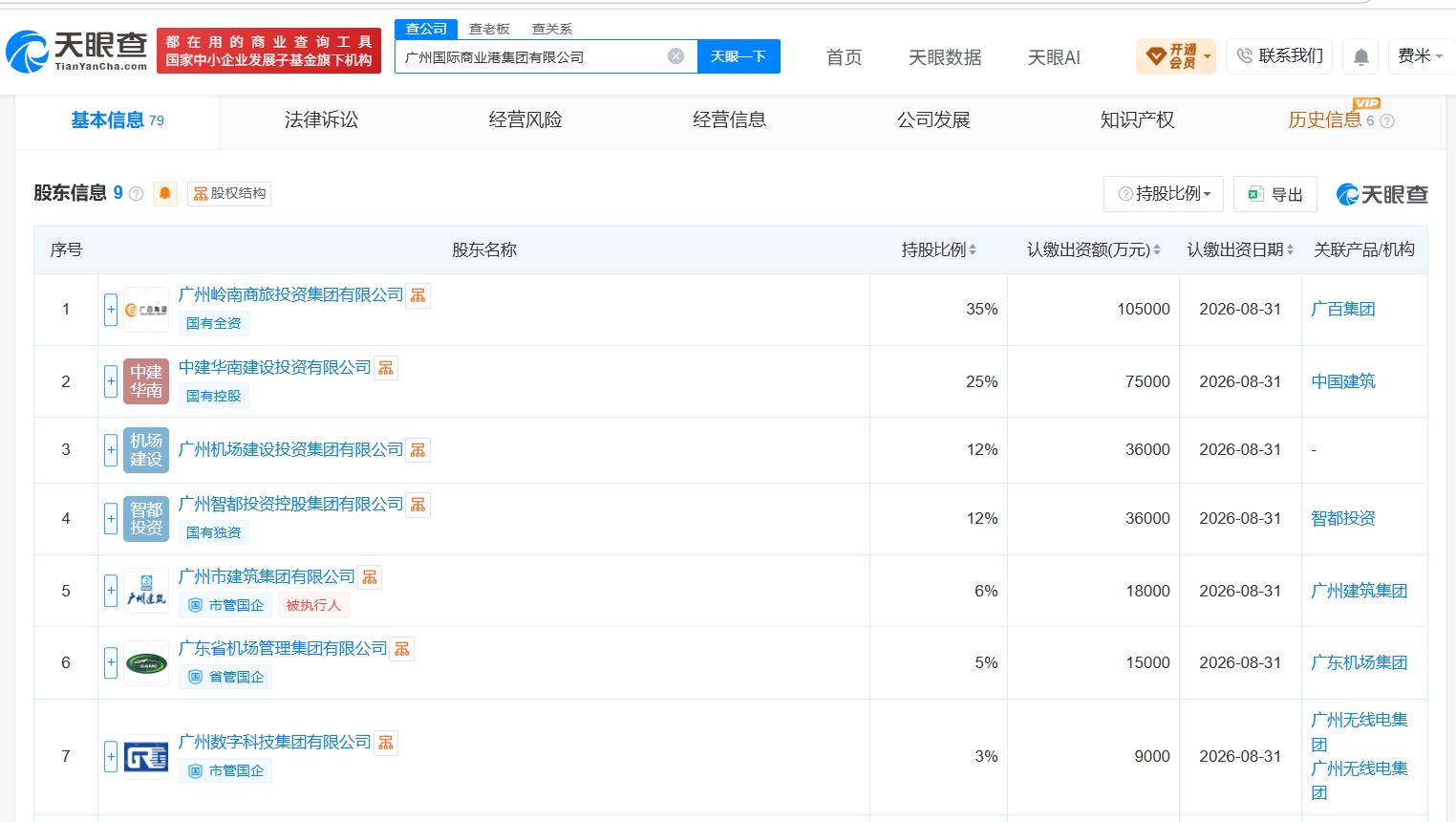This screenshot has height=822, width=1456.
Task: Click the 导出 export button
Action: tap(1275, 194)
